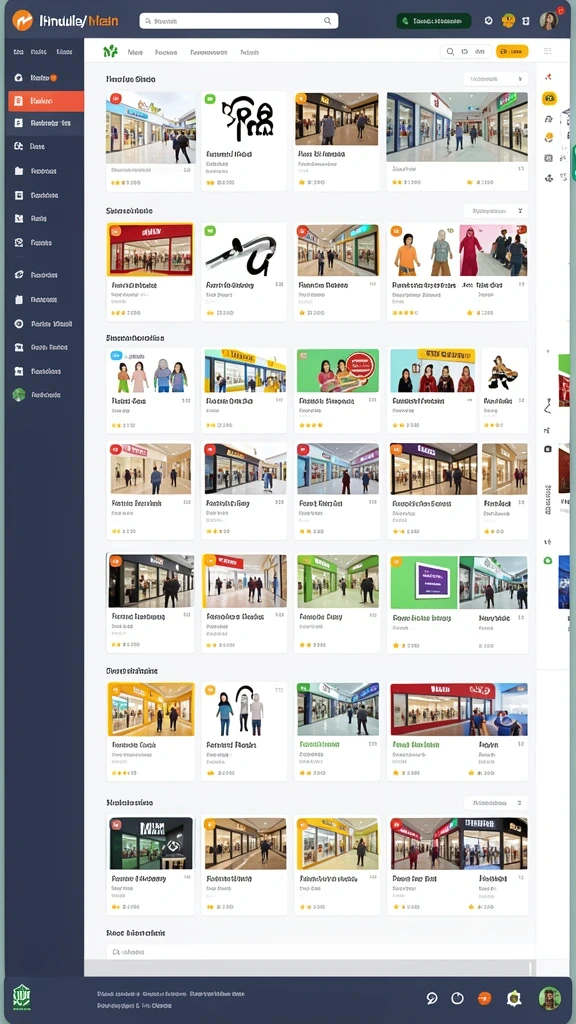This screenshot has width=576, height=1024.
Task: Click inside the top search field
Action: tap(239, 21)
